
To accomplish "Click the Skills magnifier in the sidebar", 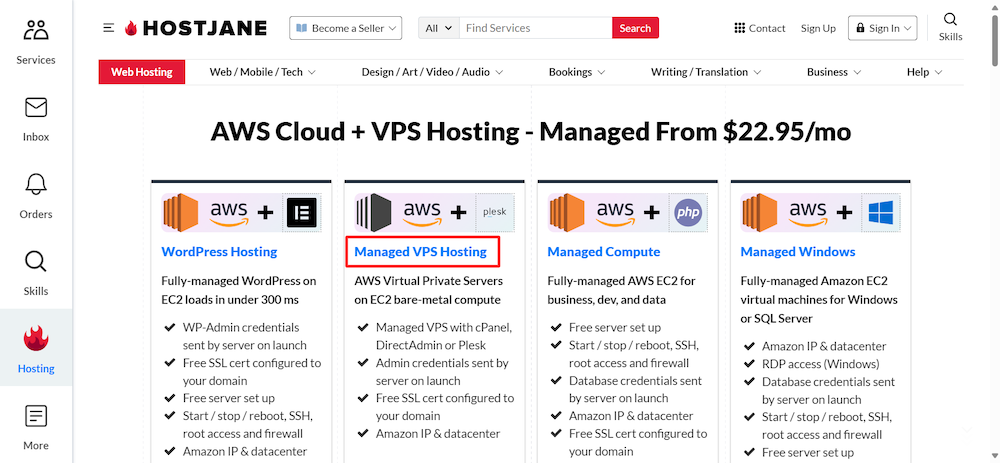I will 36,261.
